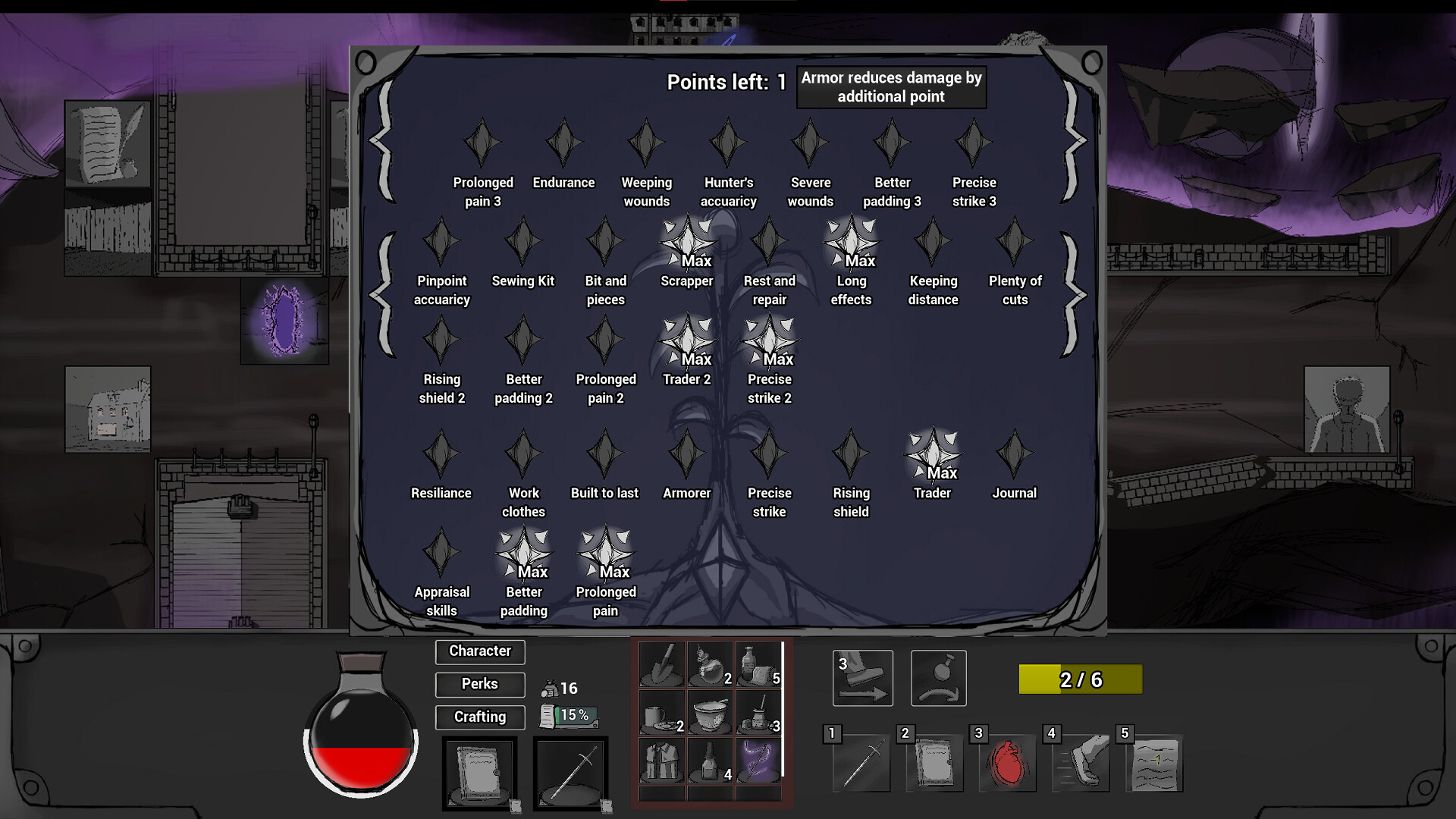Select the Journal perk icon
This screenshot has width=1456, height=819.
[1015, 453]
